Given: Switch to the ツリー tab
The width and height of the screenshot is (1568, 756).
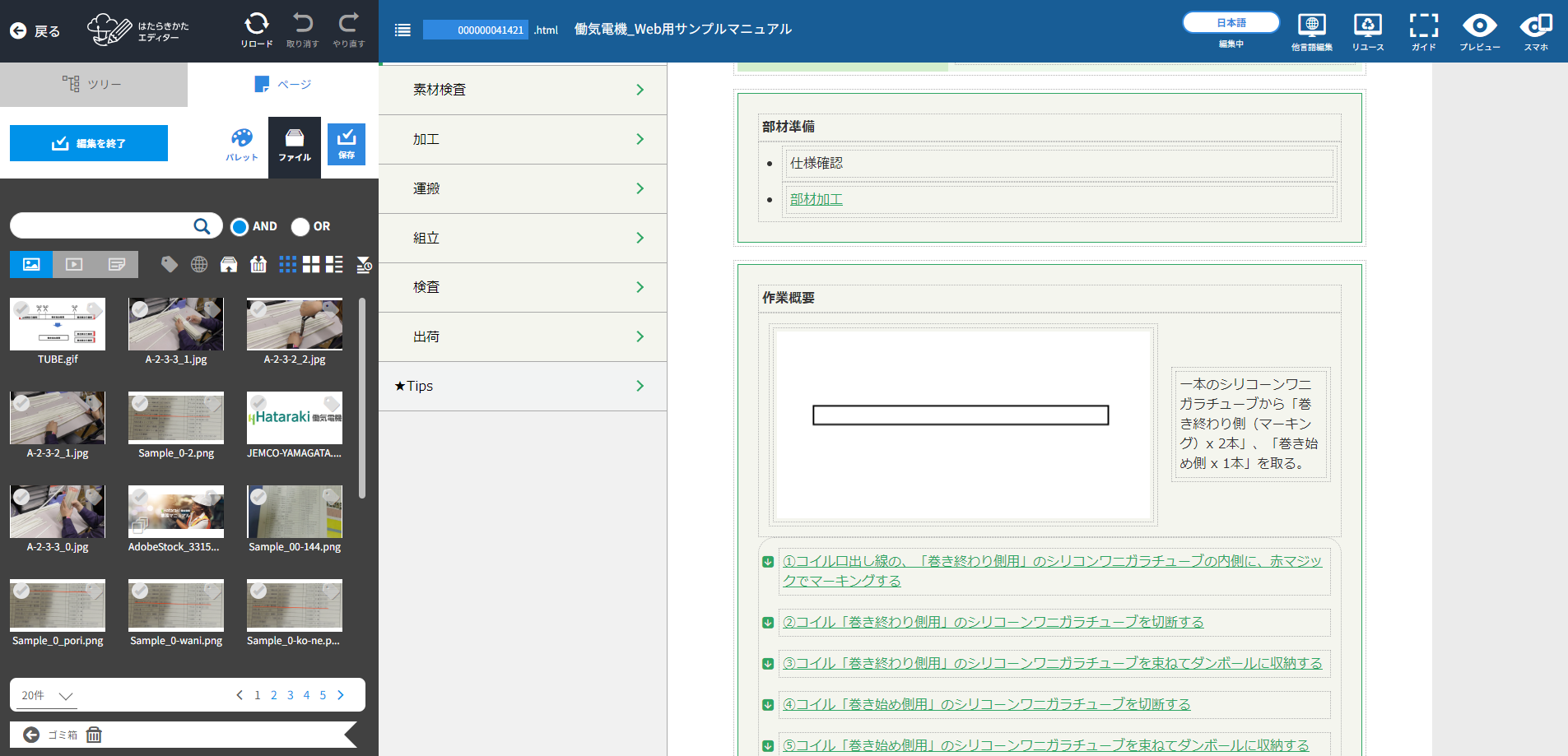Looking at the screenshot, I should tap(93, 84).
